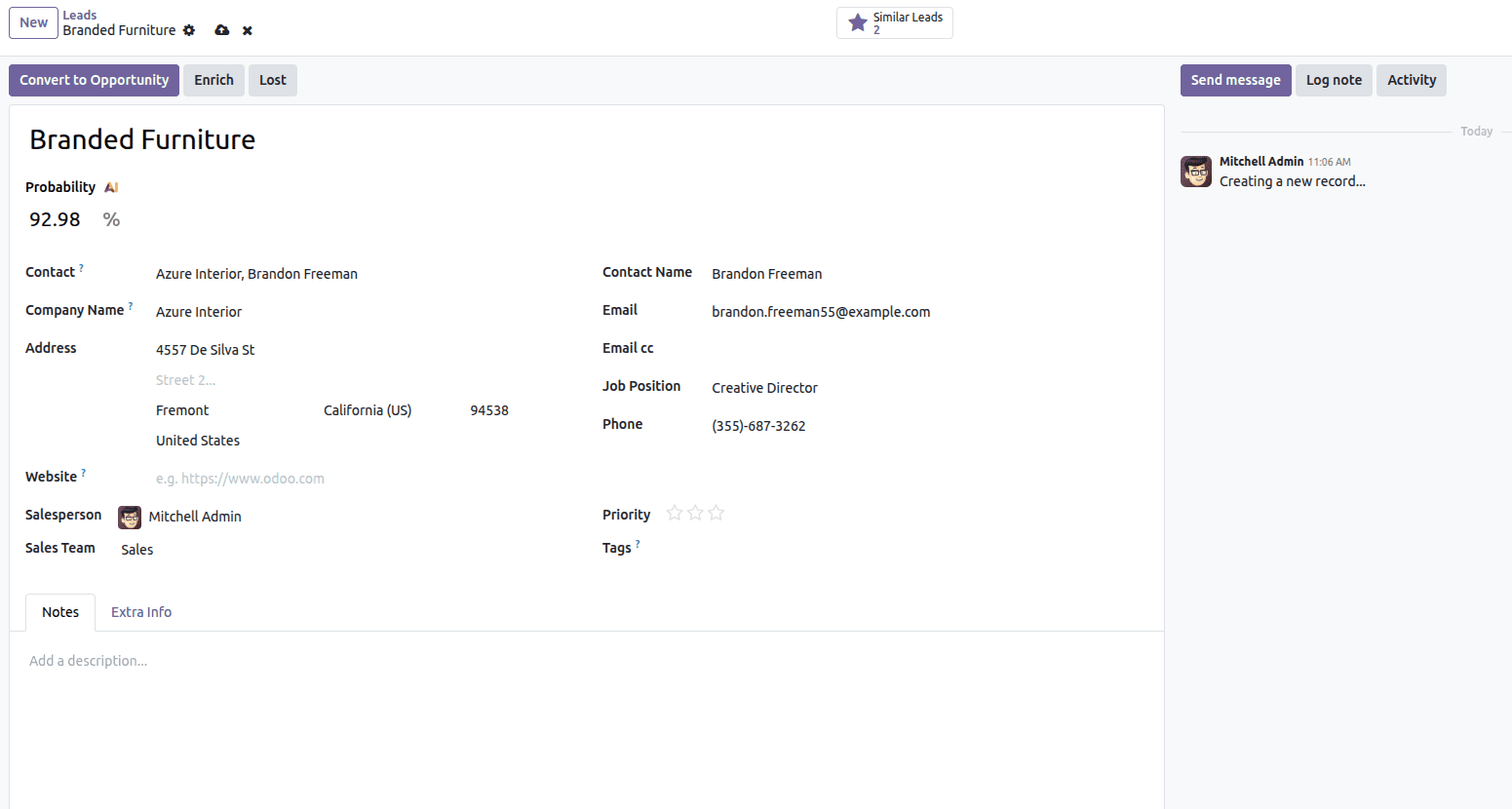Set priority to one star
The image size is (1512, 809).
coord(674,513)
